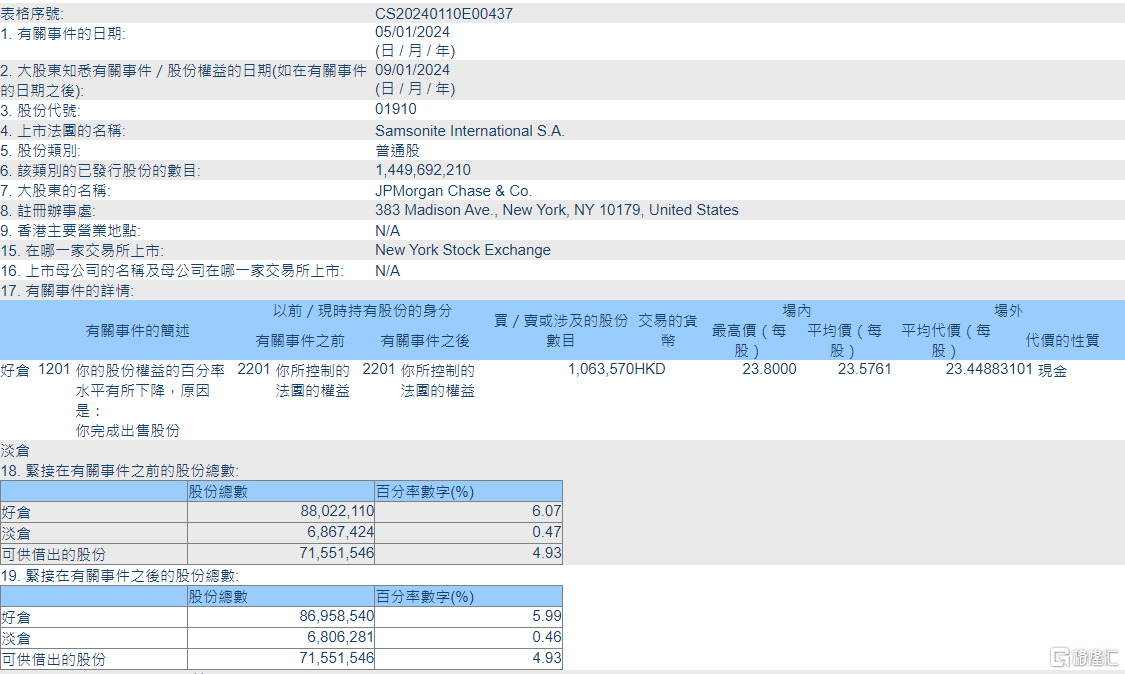The height and width of the screenshot is (674, 1125).
Task: Click issued shares figure 1,449,692,210
Action: pos(423,170)
